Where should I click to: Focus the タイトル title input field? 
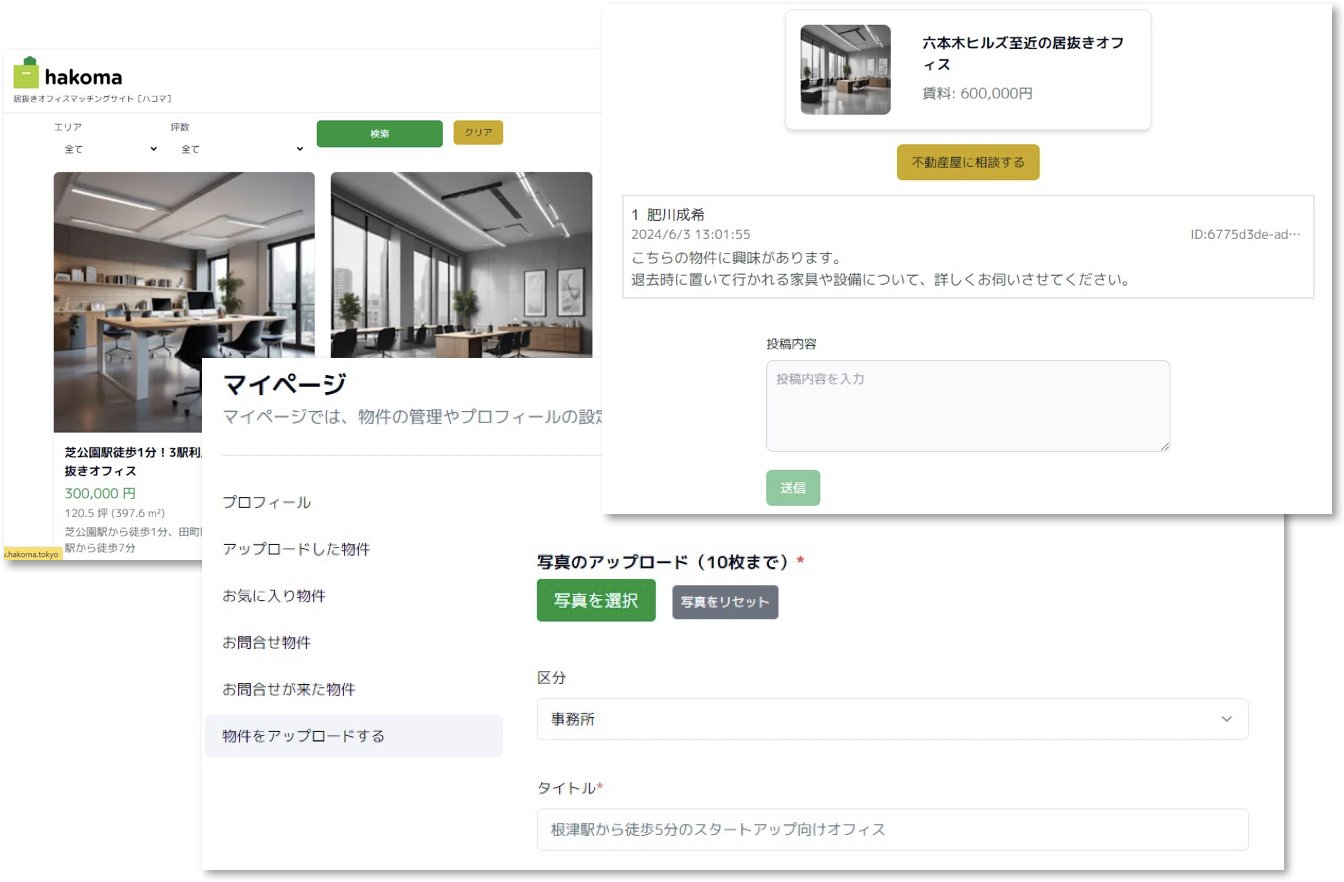click(x=892, y=829)
